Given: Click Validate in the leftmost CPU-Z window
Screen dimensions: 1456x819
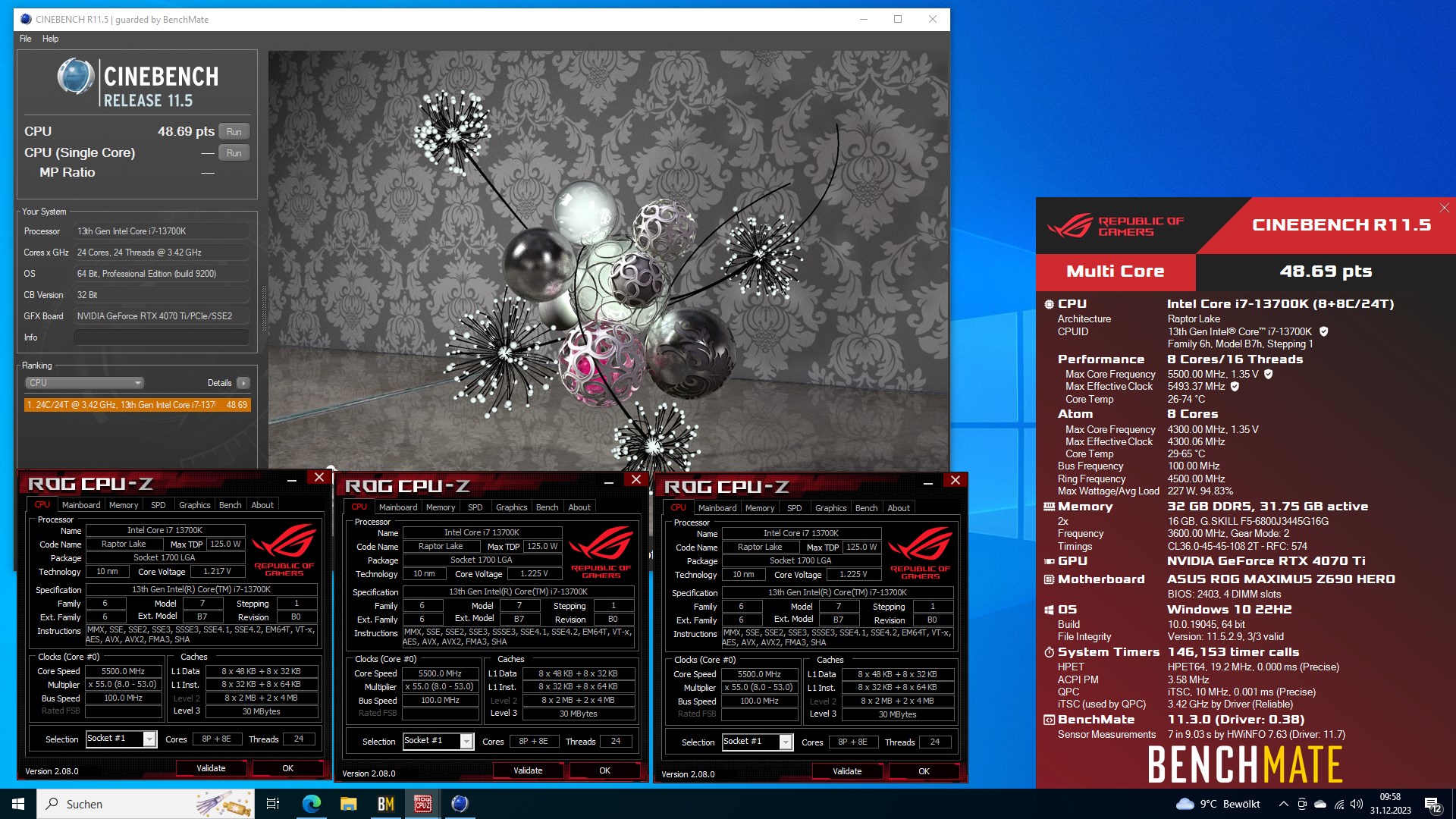Looking at the screenshot, I should (211, 768).
